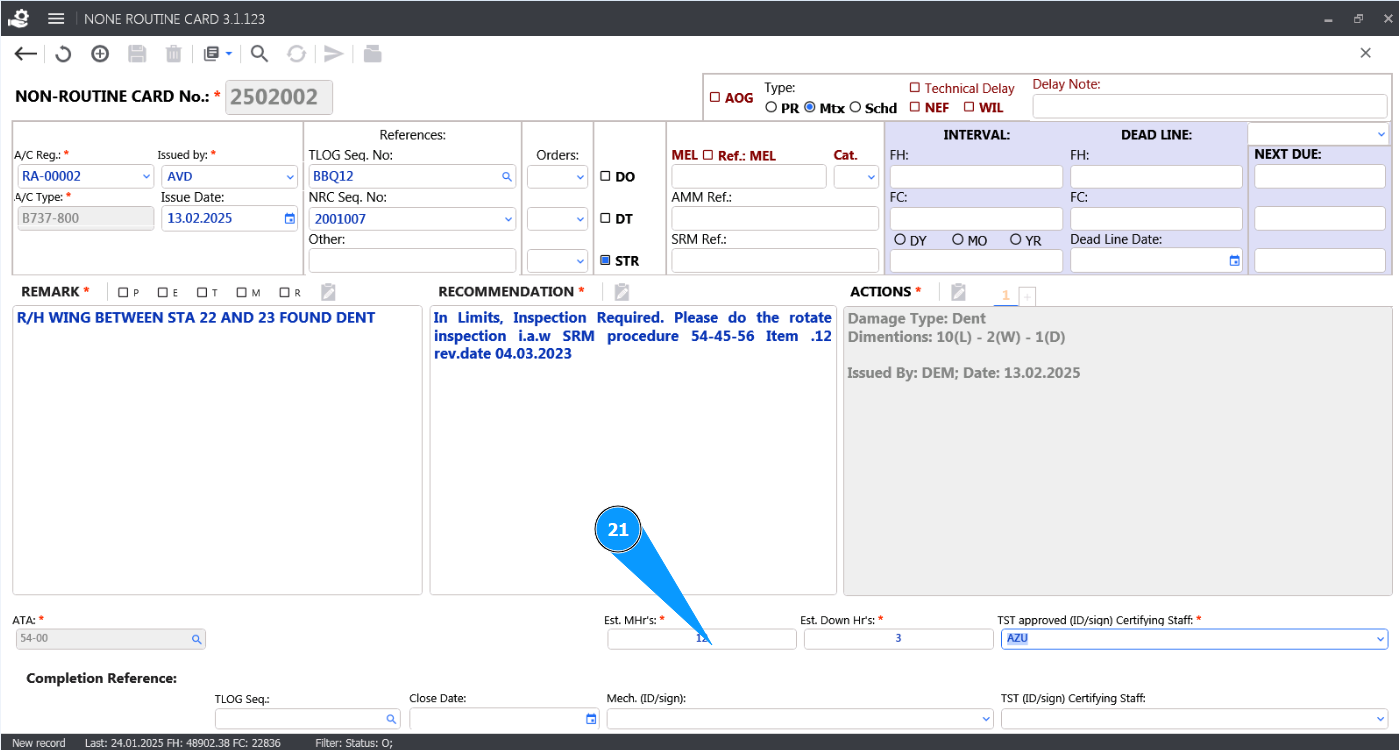1399x750 pixels.
Task: Click the edit icon beside RECOMMENDATION
Action: 621,292
